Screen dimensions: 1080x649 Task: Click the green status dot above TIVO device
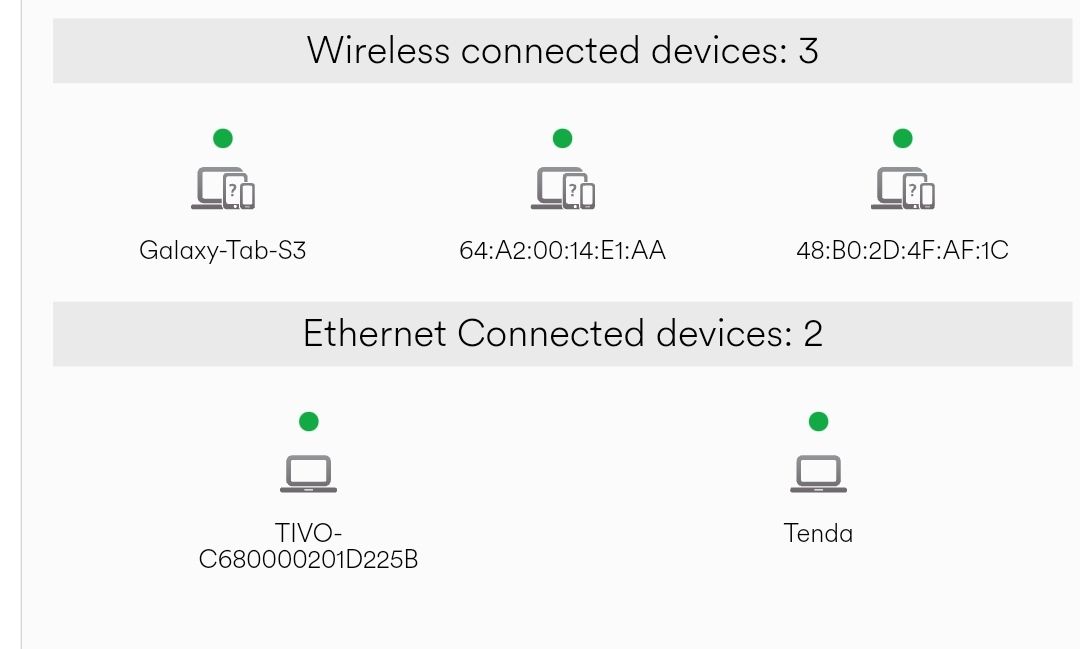click(308, 421)
